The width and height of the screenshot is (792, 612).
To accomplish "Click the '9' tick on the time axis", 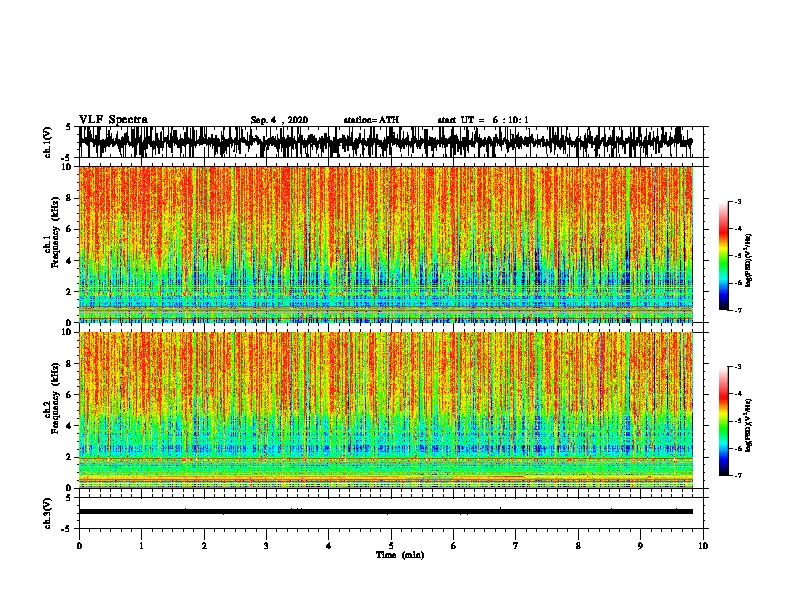I will tap(640, 546).
